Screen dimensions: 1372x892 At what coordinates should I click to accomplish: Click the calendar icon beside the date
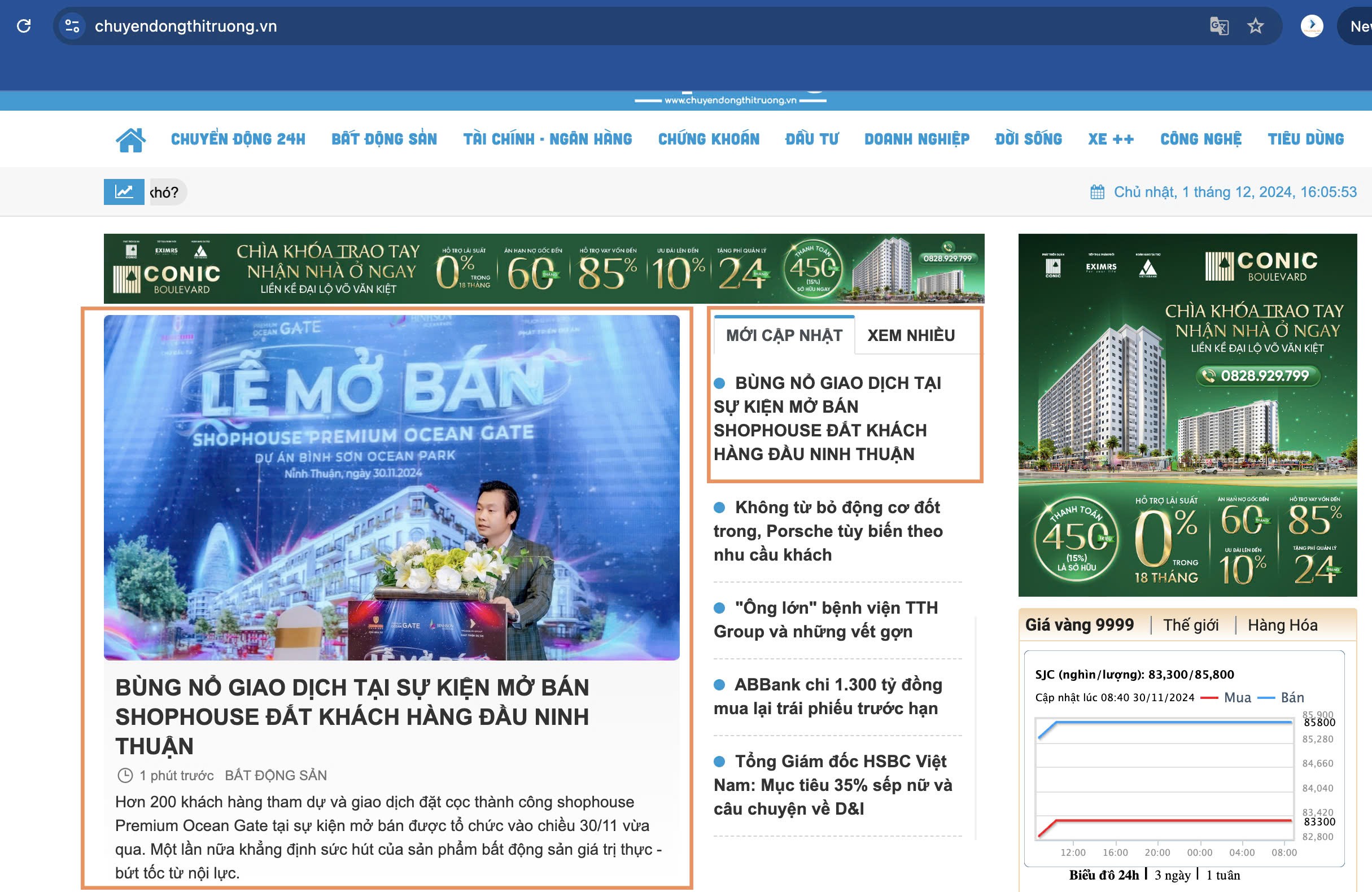[x=1098, y=192]
